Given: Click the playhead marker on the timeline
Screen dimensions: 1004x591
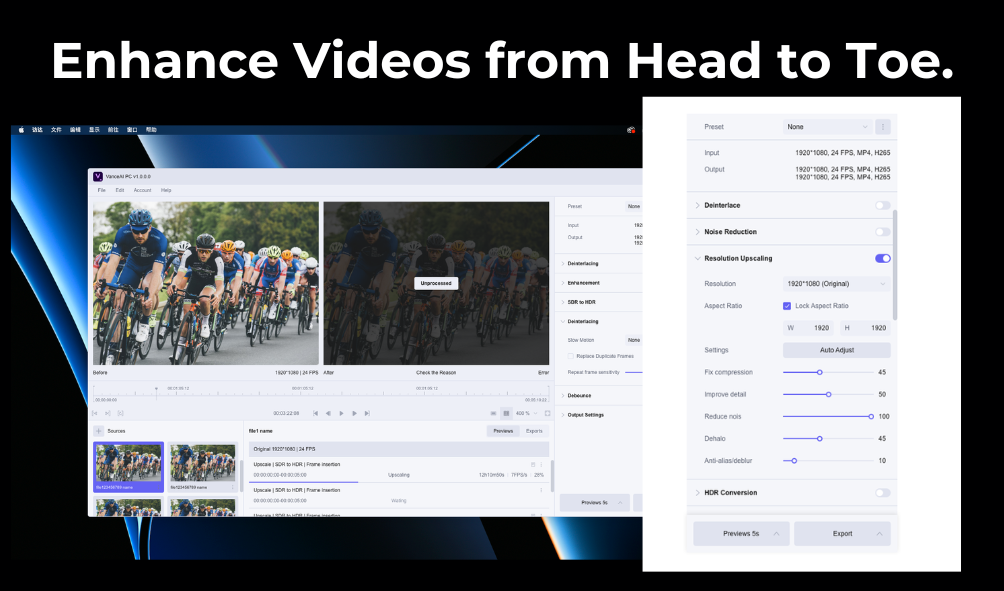Looking at the screenshot, I should pos(156,389).
